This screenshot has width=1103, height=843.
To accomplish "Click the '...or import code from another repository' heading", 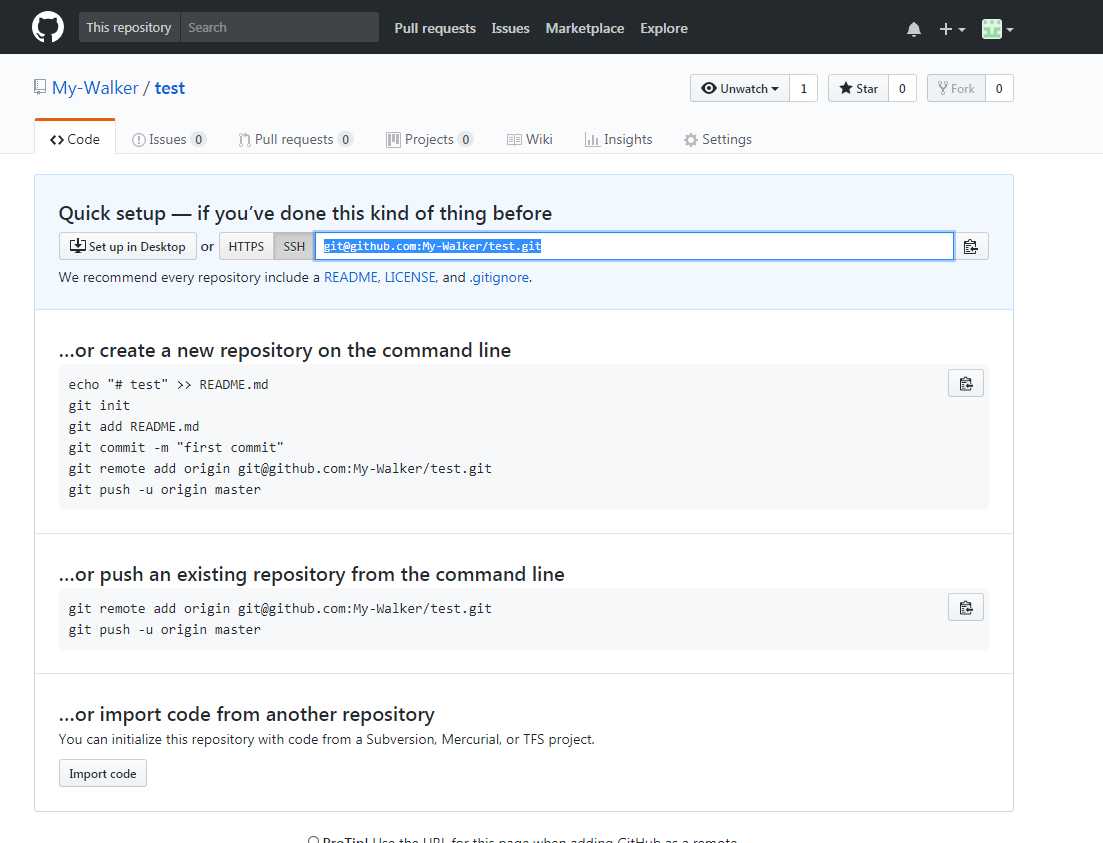I will (246, 714).
